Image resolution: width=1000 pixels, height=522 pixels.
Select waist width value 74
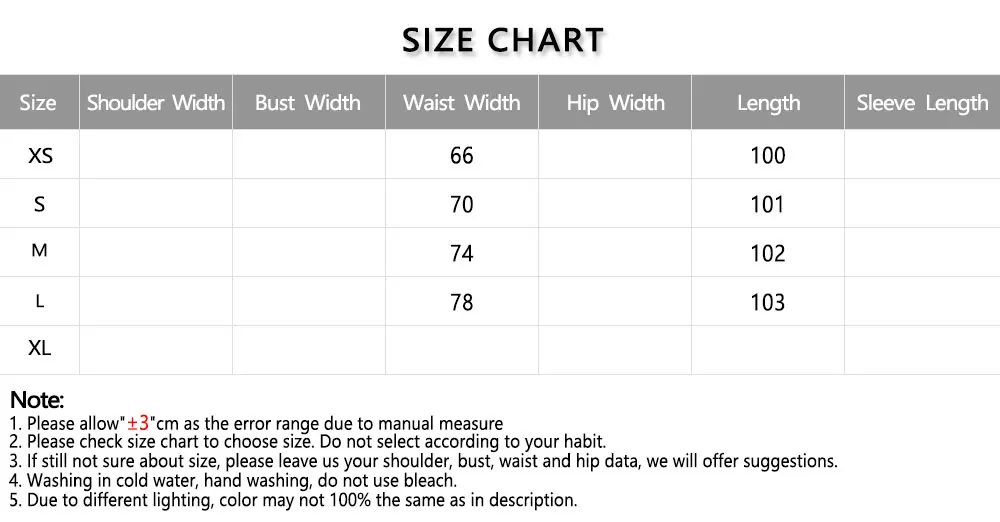tap(462, 254)
